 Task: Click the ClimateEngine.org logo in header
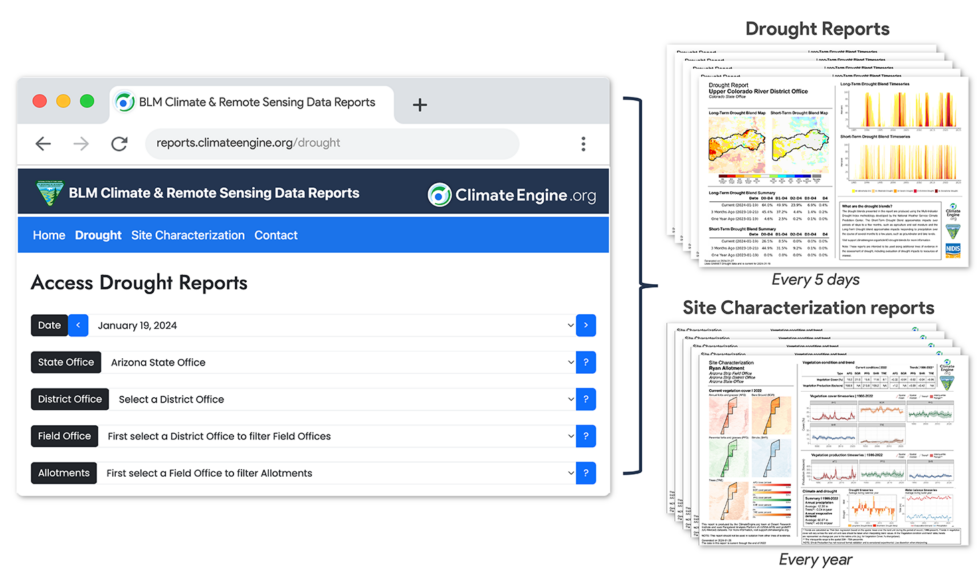512,195
